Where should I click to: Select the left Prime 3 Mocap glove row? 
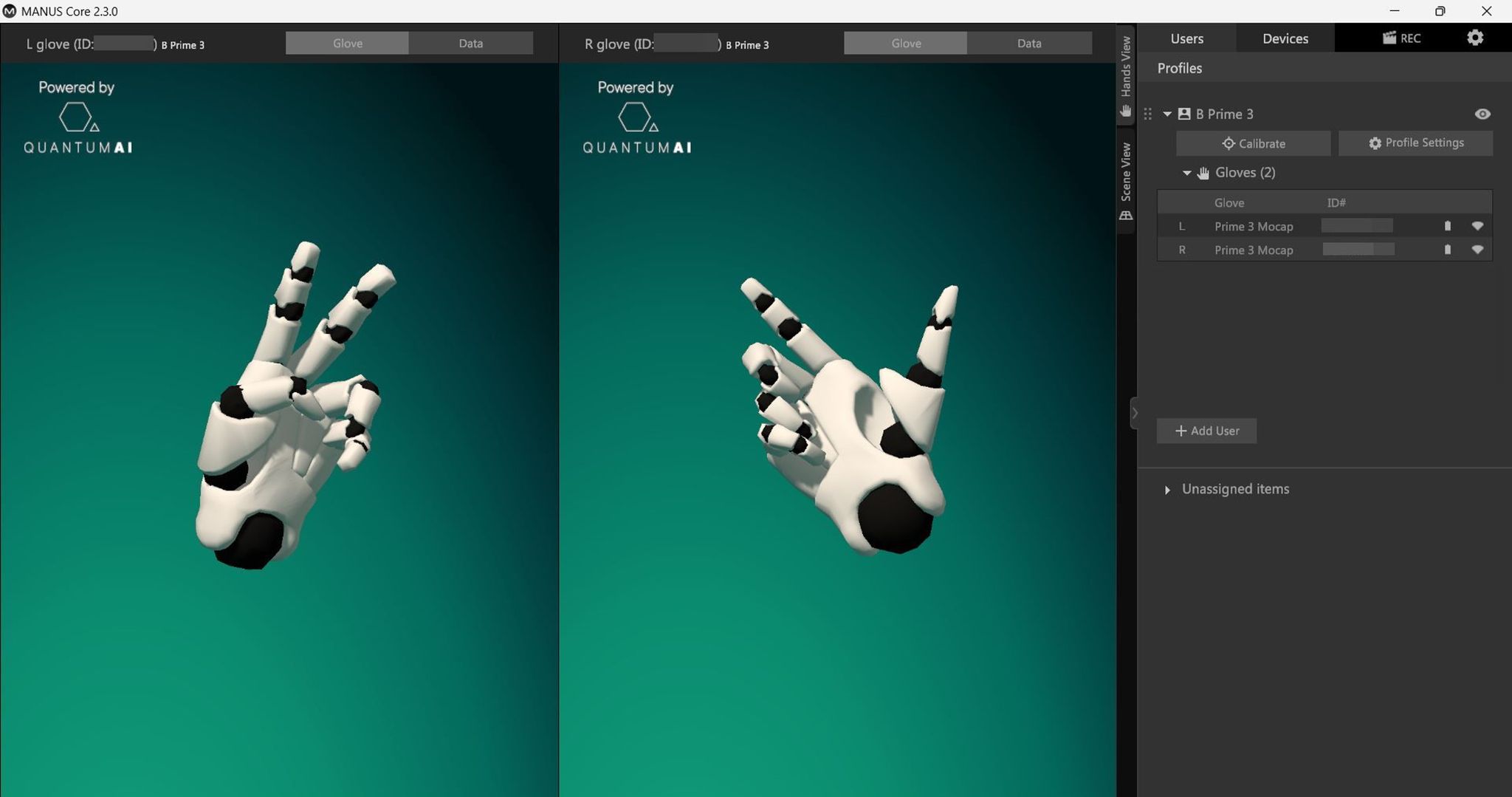coord(1253,227)
